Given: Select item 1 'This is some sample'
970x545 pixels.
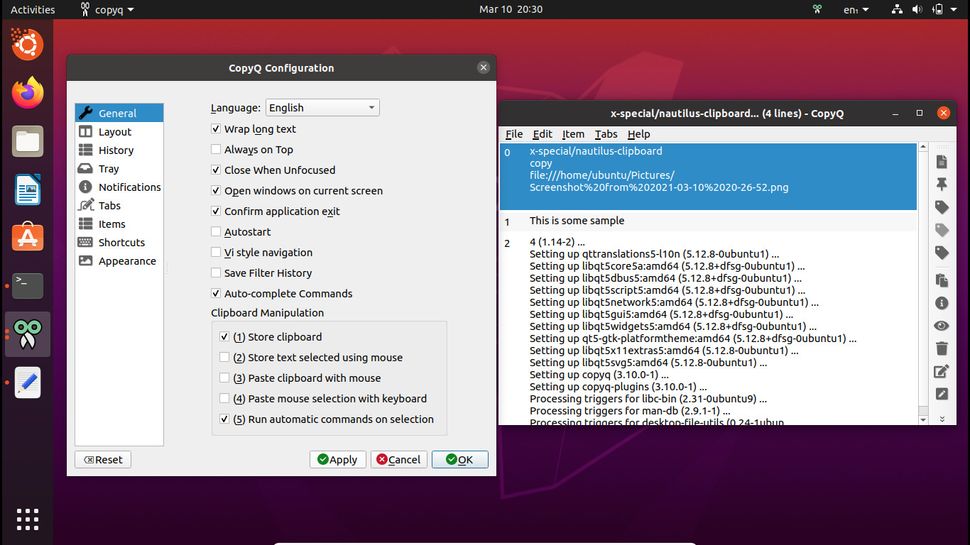Looking at the screenshot, I should [x=708, y=221].
